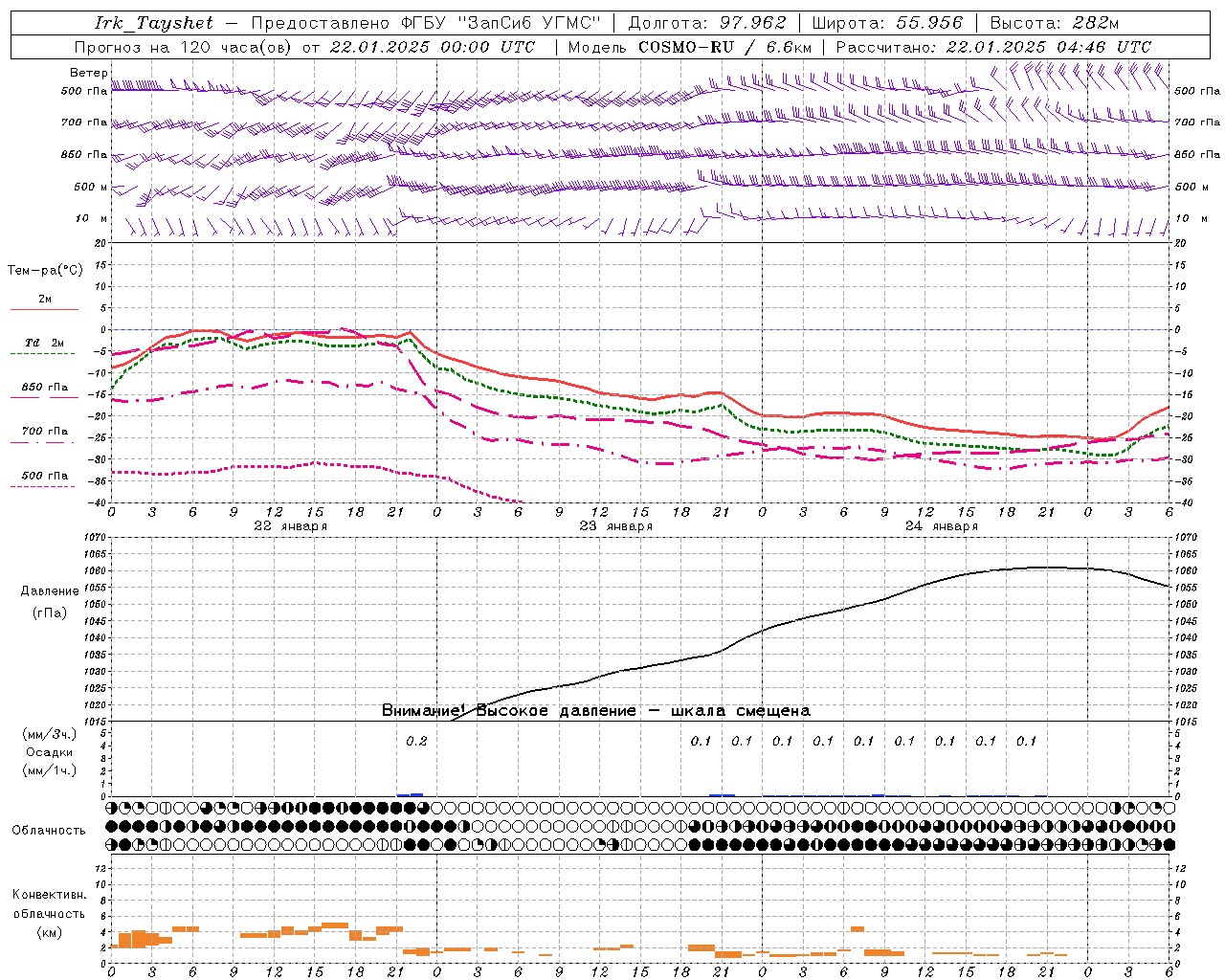Click the (мм/1ч.) precipitation unit label

(50, 770)
